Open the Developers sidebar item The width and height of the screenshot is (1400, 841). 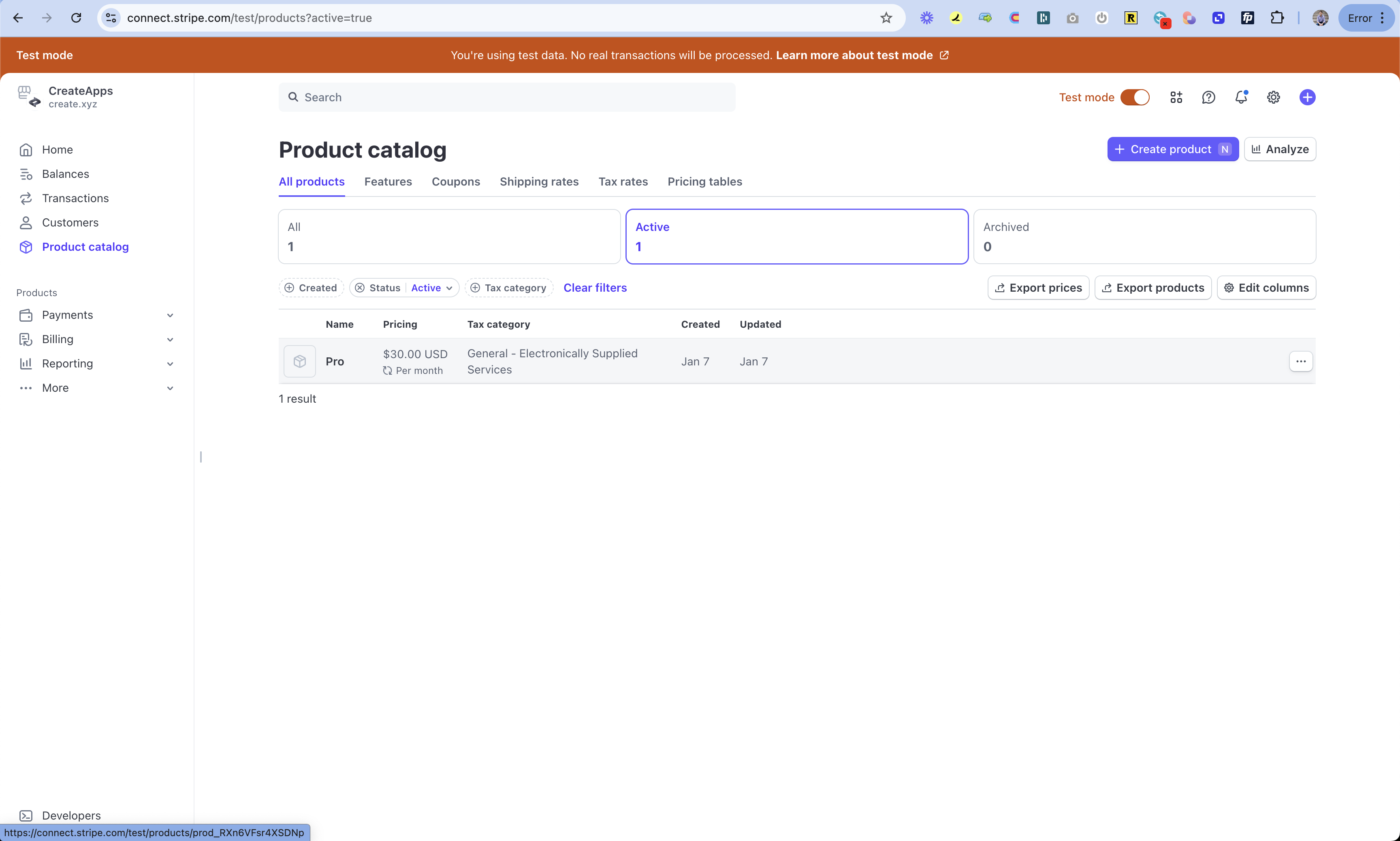tap(71, 815)
